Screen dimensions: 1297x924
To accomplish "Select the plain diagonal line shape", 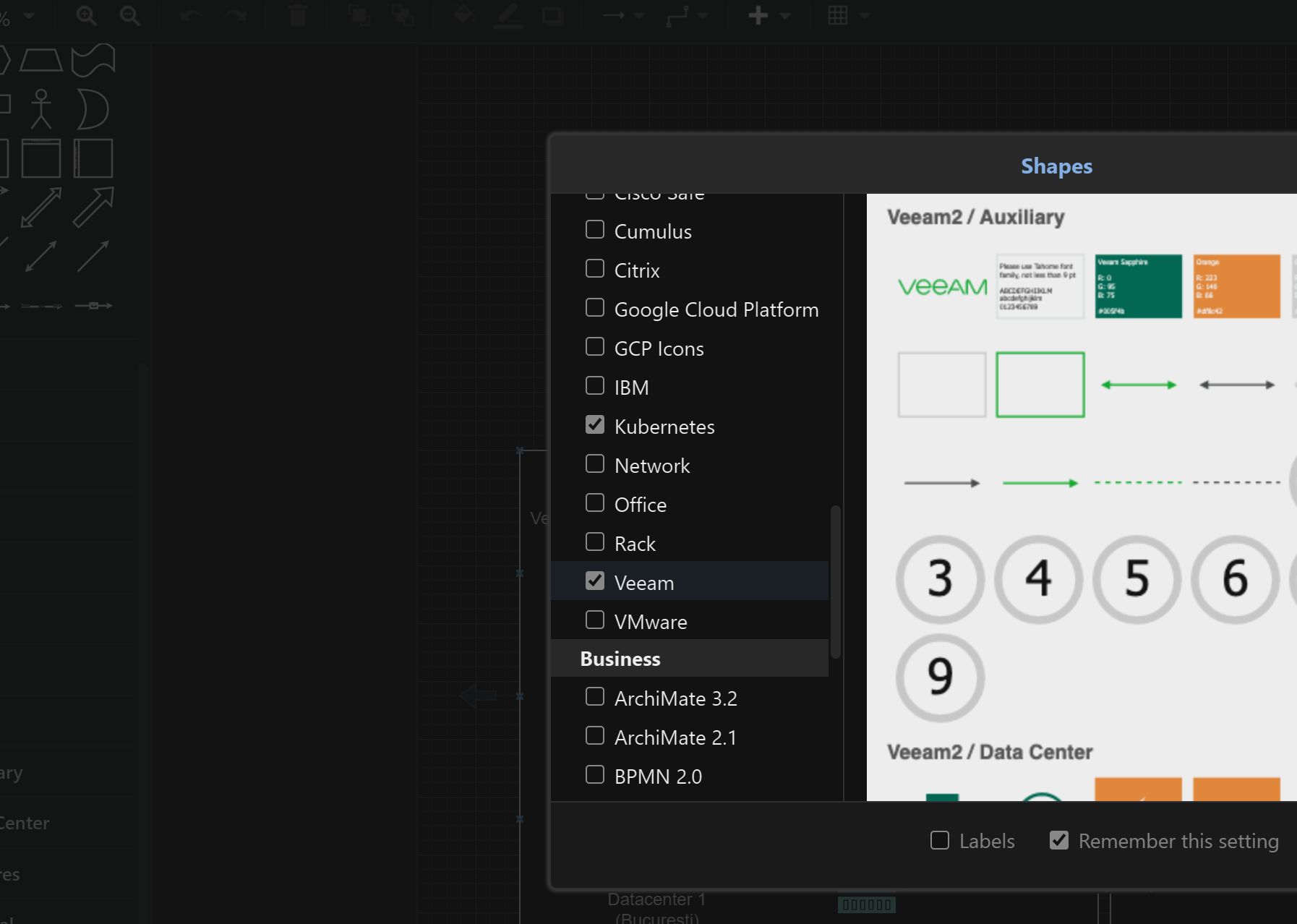I will point(93,257).
